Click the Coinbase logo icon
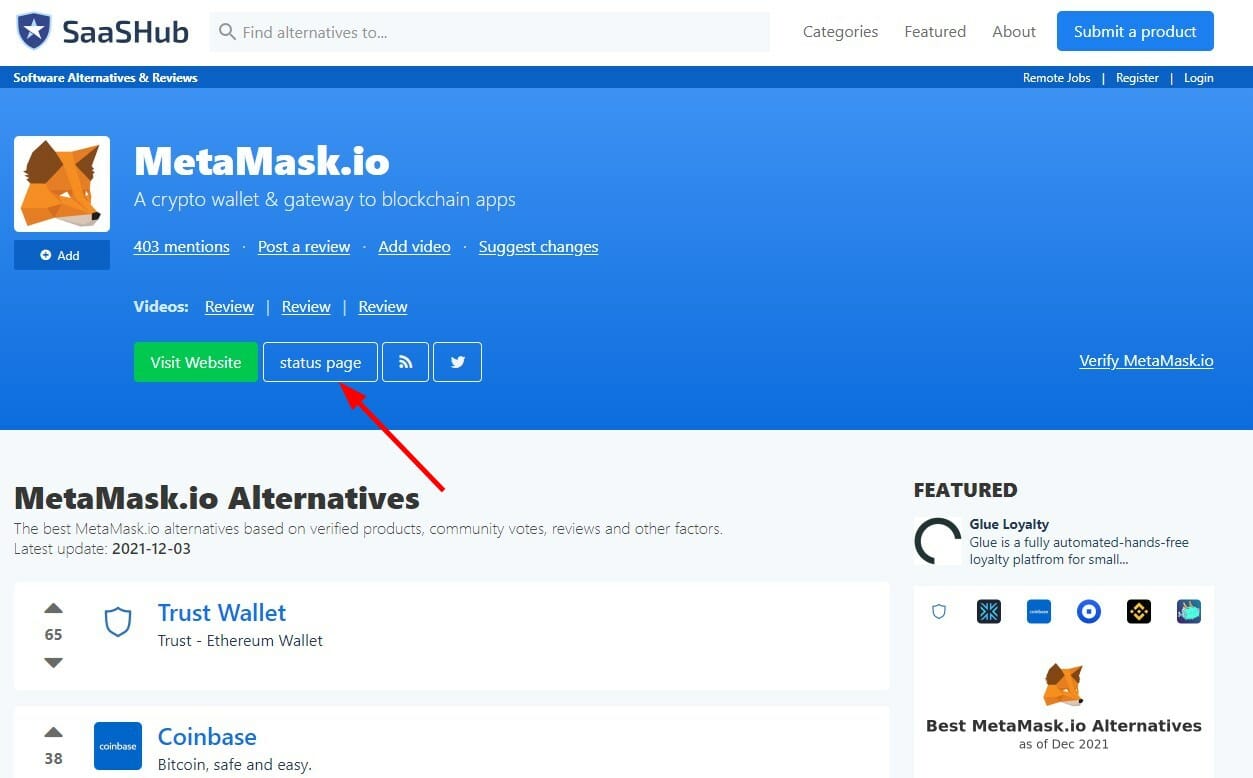The width and height of the screenshot is (1253, 778). [x=118, y=746]
